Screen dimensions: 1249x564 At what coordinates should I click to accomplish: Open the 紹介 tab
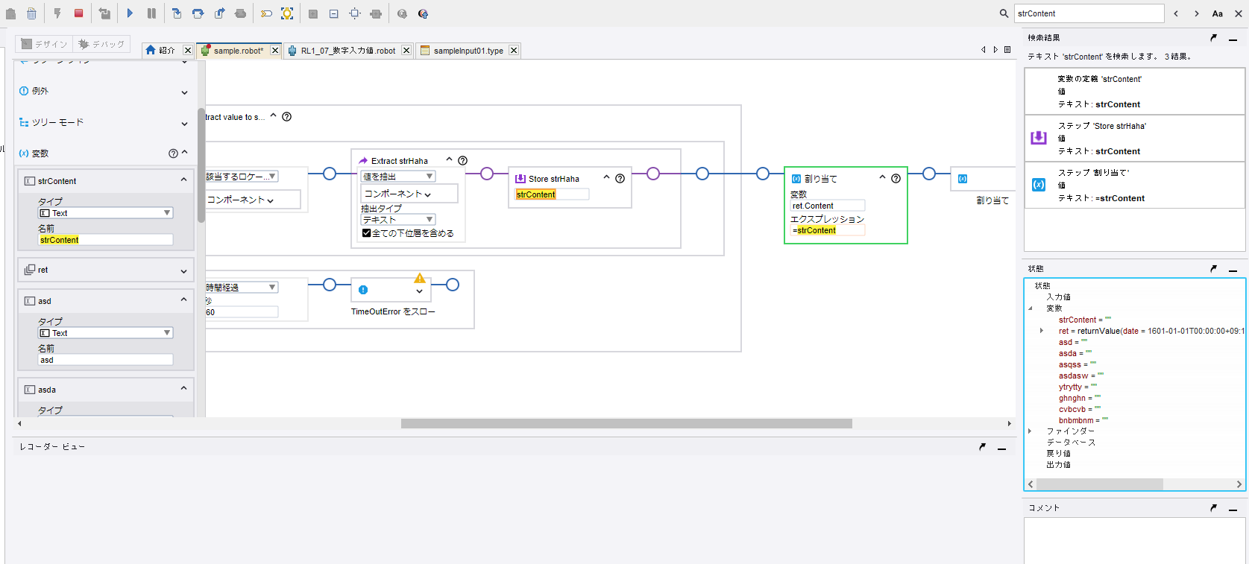[161, 50]
